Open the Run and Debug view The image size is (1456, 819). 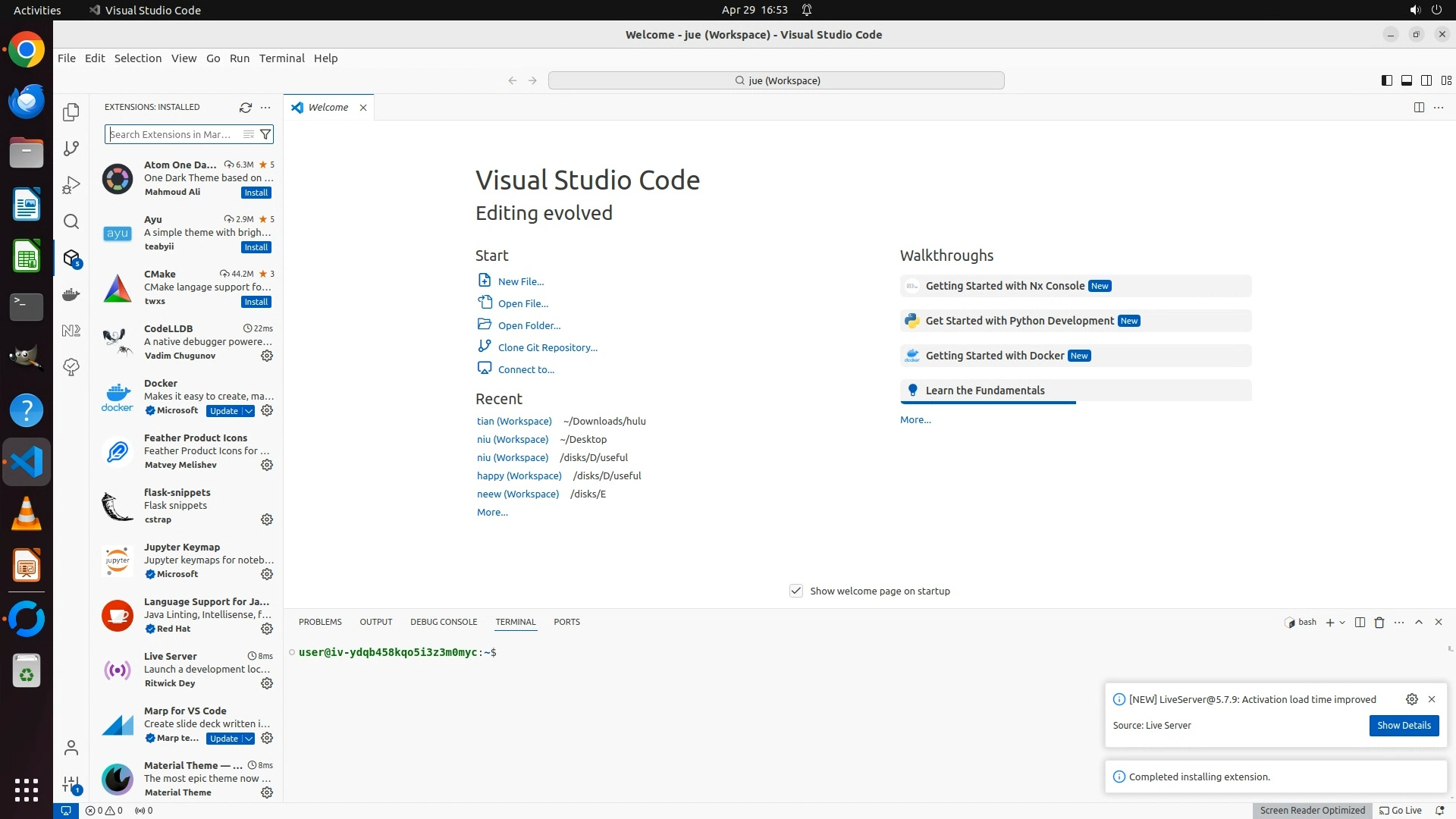pos(71,185)
